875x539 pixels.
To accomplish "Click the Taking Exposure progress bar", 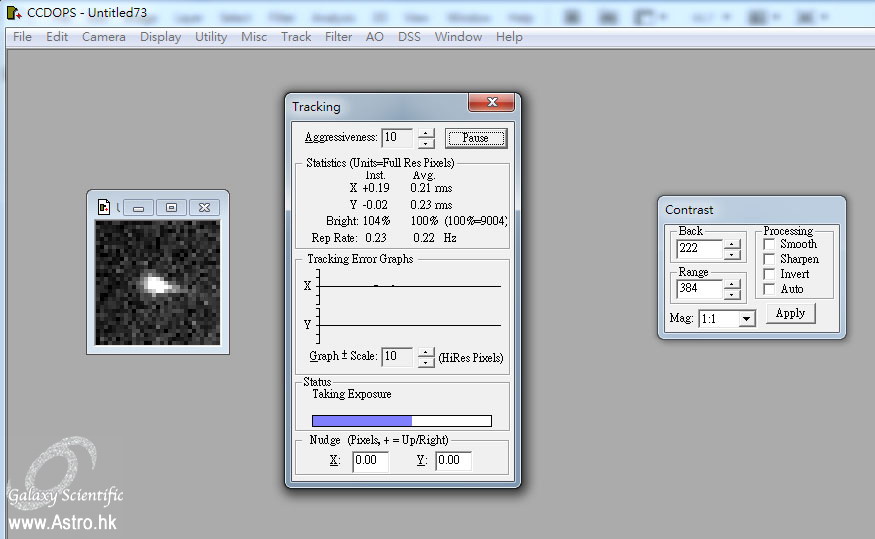I will coord(402,421).
